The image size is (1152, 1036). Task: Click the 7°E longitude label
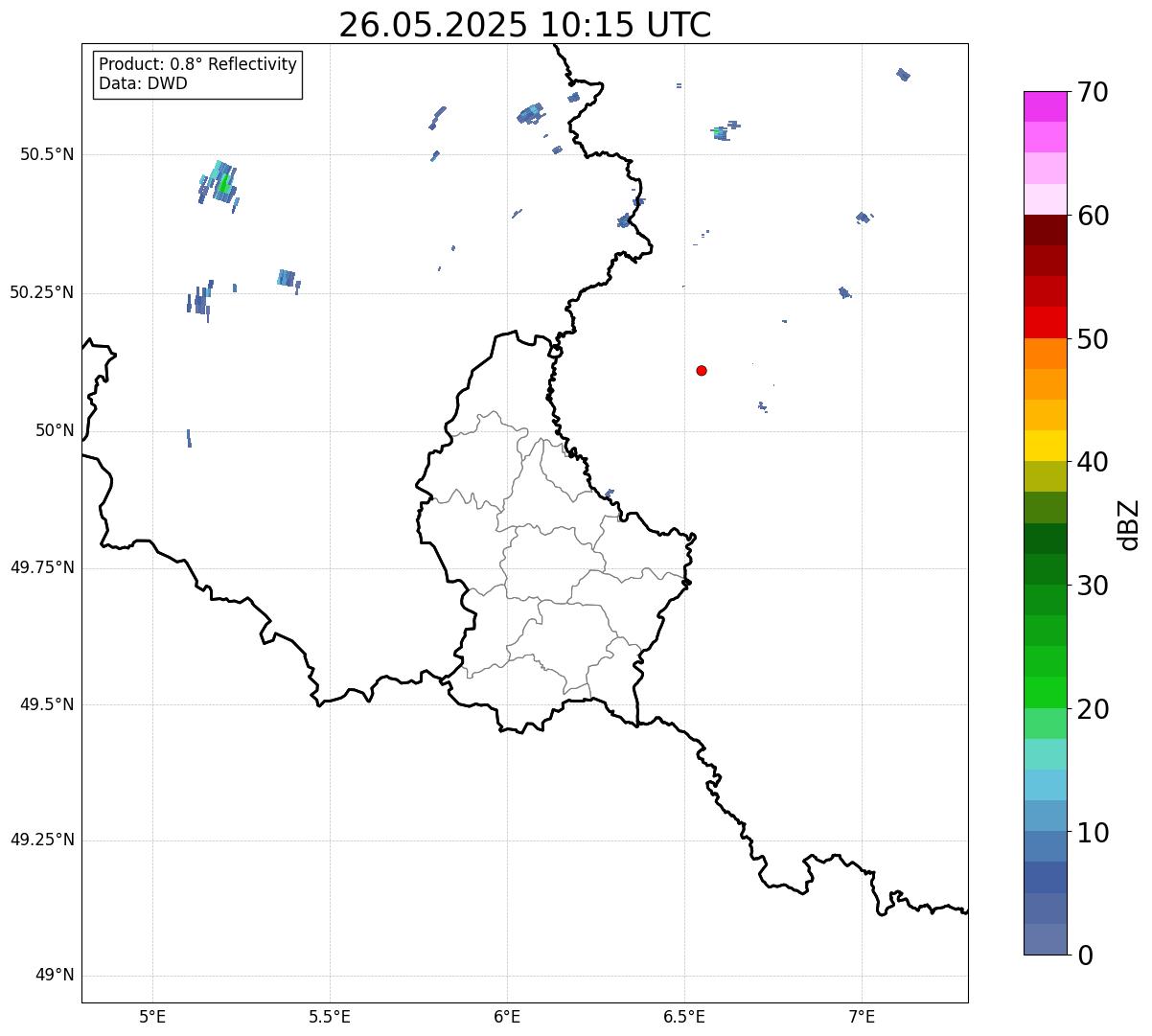[863, 1016]
